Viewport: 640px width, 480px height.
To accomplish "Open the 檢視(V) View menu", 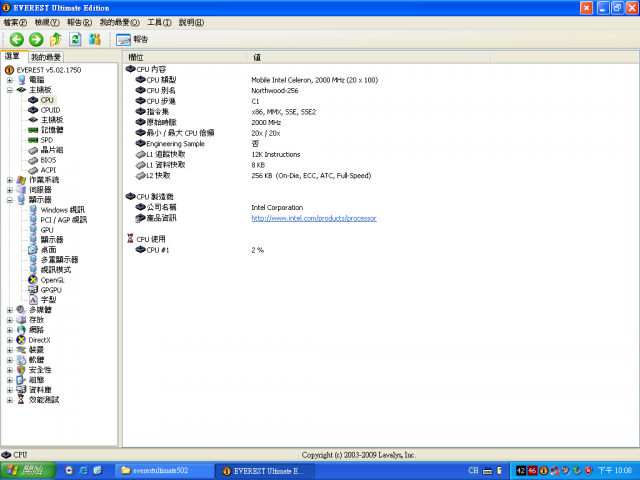I will (47, 22).
